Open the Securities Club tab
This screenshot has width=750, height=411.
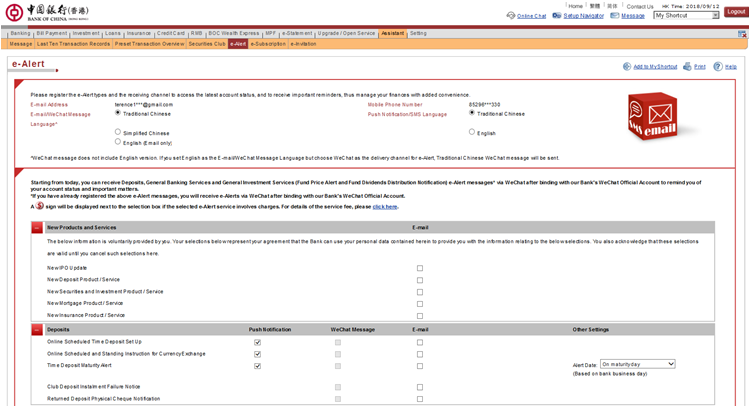point(207,44)
